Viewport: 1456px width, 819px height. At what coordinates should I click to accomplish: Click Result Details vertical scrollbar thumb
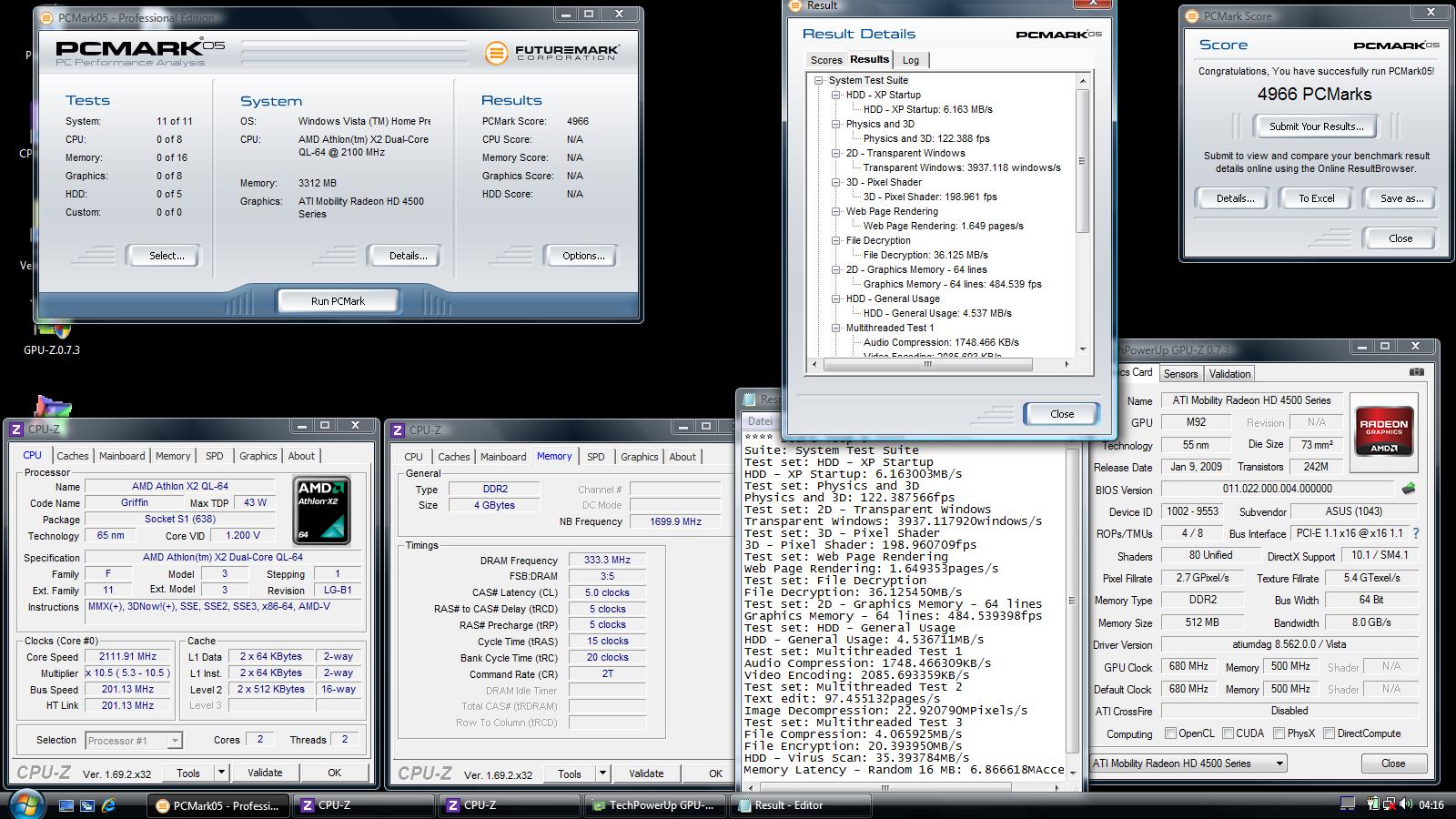pos(1083,161)
